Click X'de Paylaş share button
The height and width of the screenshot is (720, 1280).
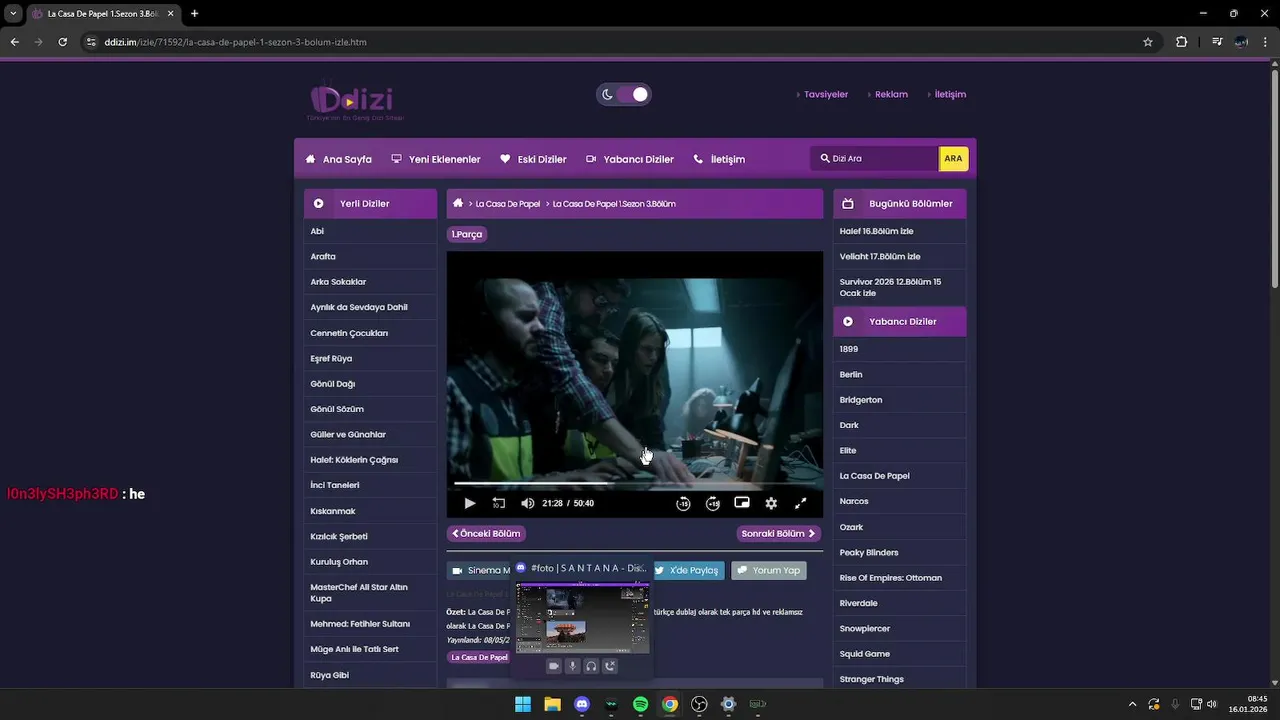tap(687, 570)
